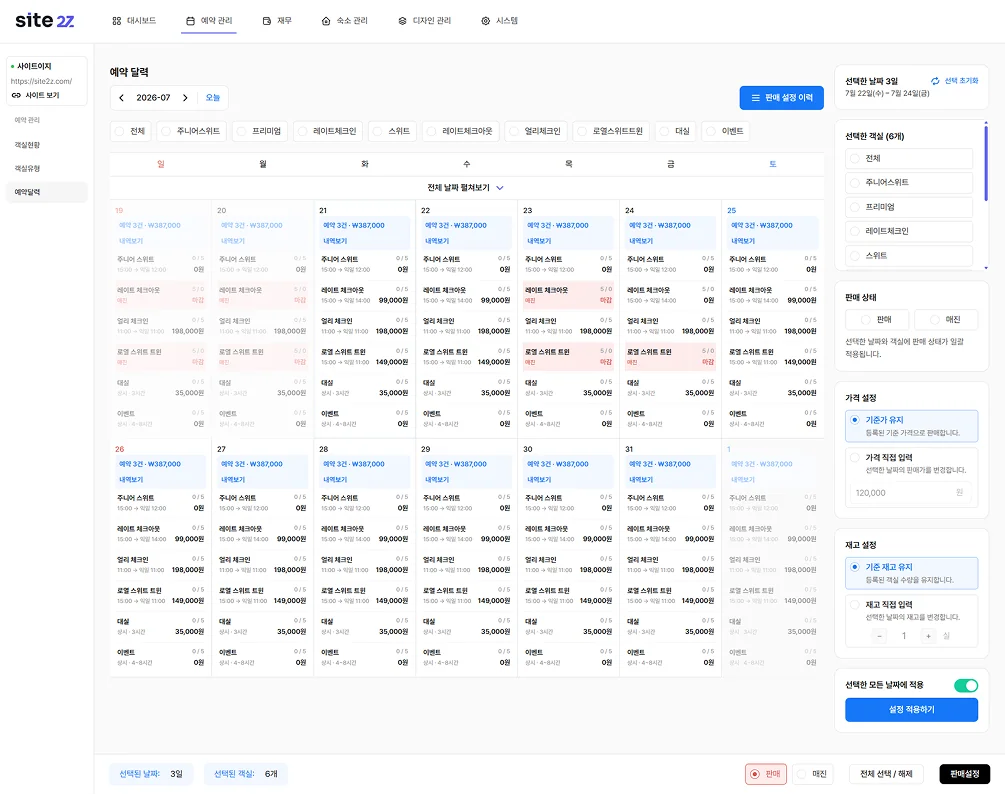Increase stock with the plus stepper
This screenshot has width=1005, height=795.
(928, 636)
